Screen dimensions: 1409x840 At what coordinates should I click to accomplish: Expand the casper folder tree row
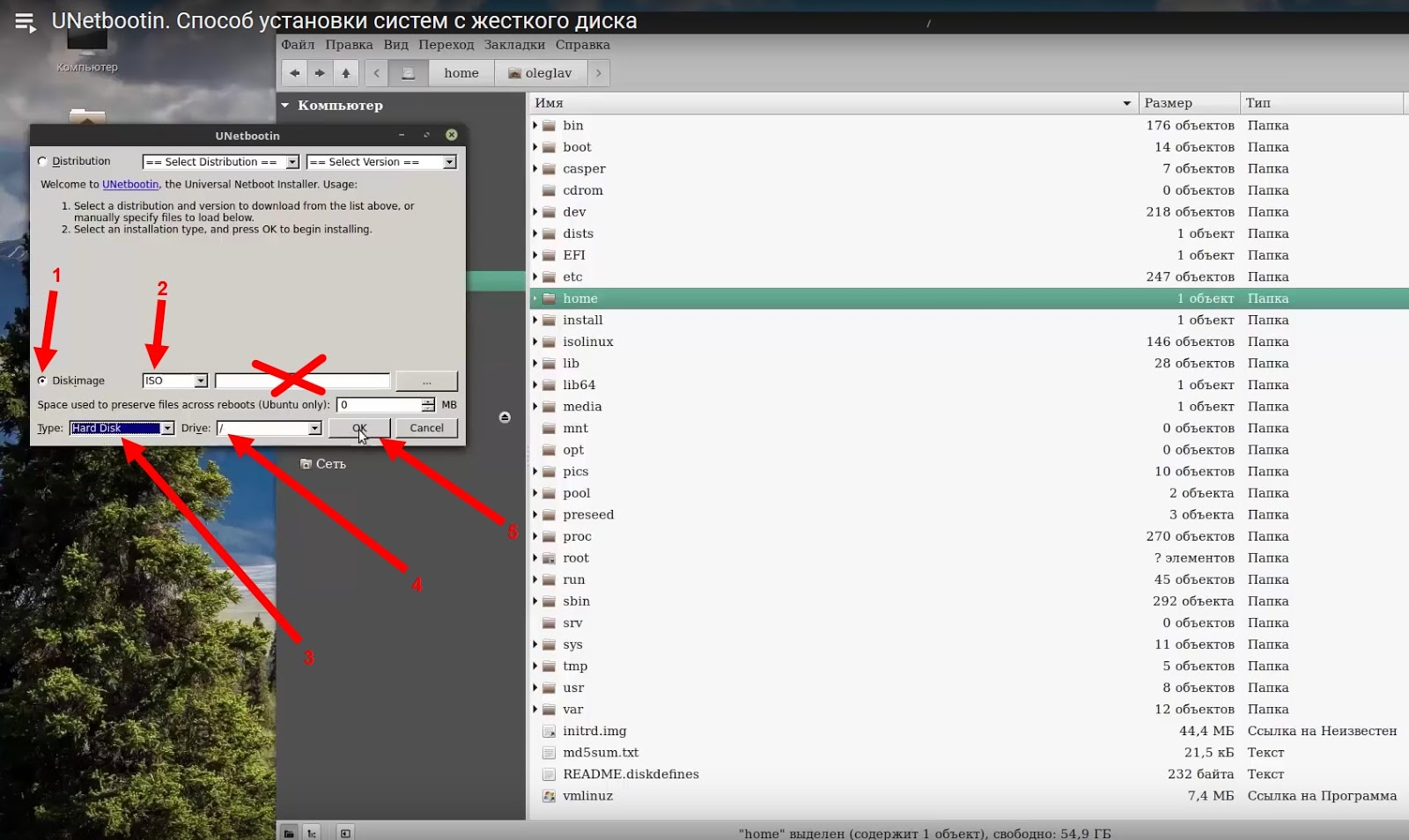535,169
